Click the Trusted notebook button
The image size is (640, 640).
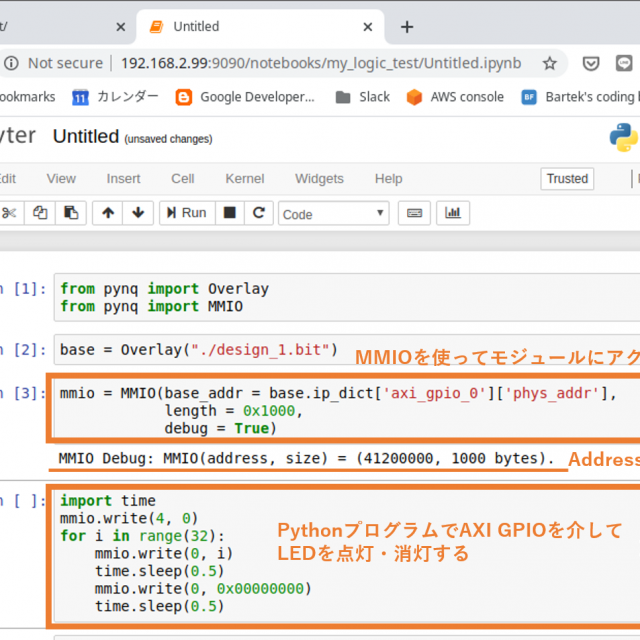pos(567,179)
